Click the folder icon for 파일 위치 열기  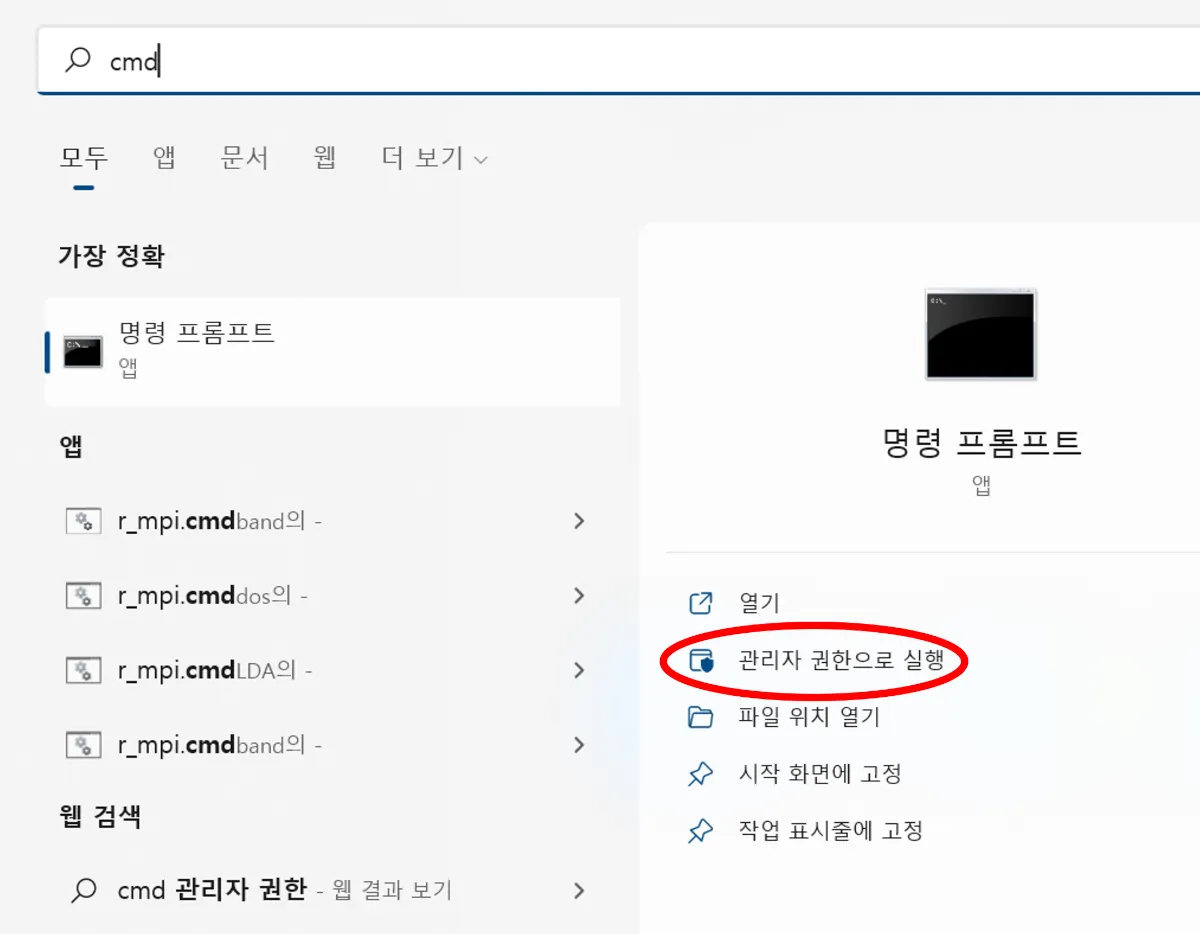click(x=701, y=717)
